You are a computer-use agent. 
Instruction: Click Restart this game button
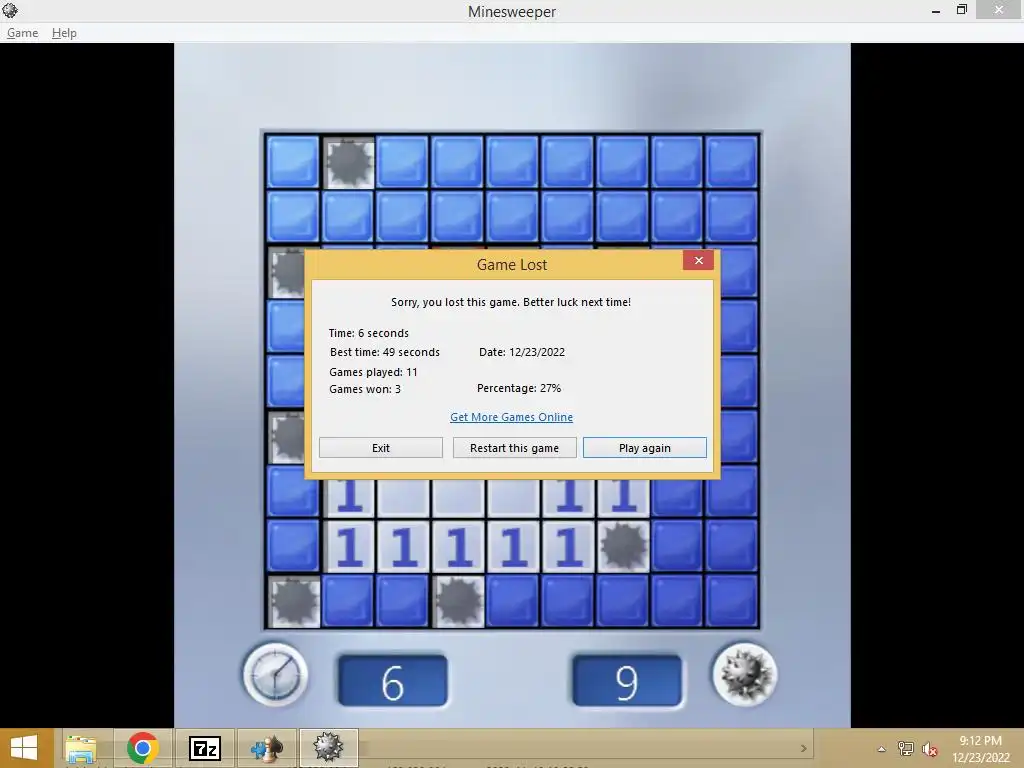point(515,448)
